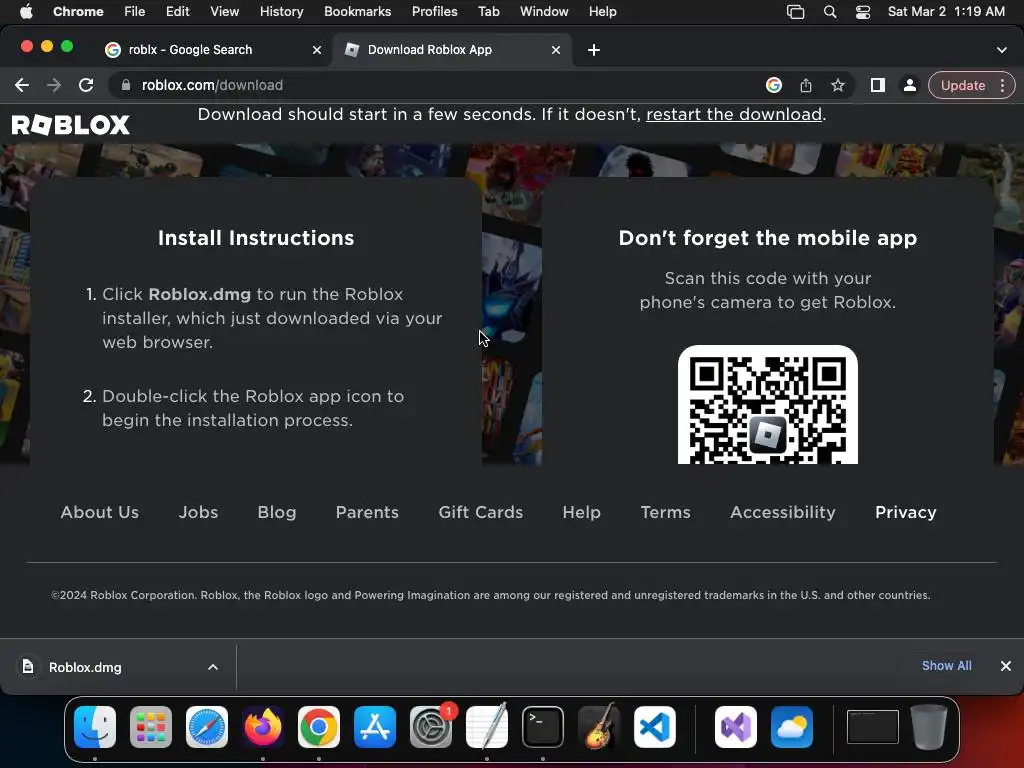Open the Chrome application menu

(78, 12)
